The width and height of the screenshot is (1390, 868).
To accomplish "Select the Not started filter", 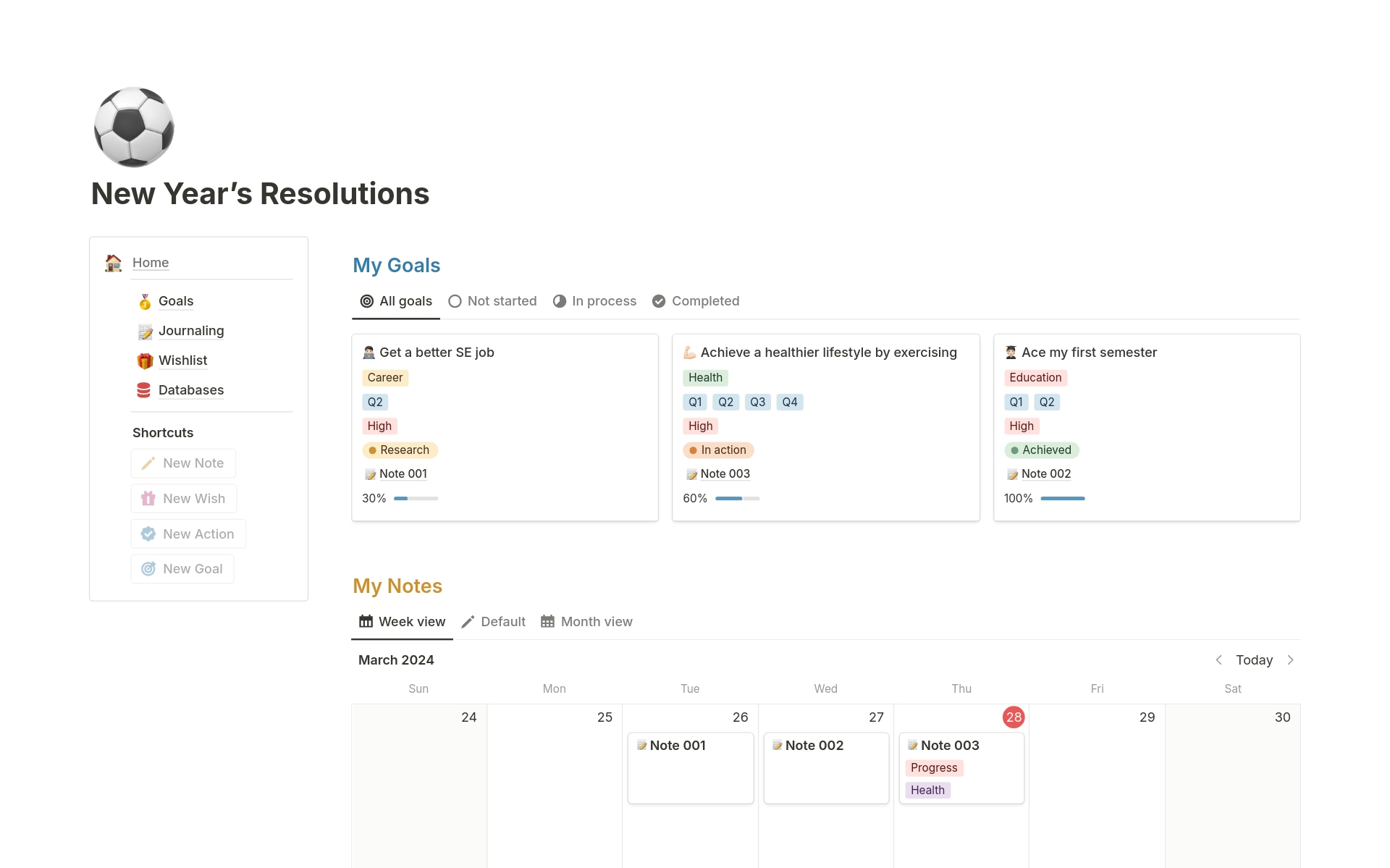I will point(492,301).
